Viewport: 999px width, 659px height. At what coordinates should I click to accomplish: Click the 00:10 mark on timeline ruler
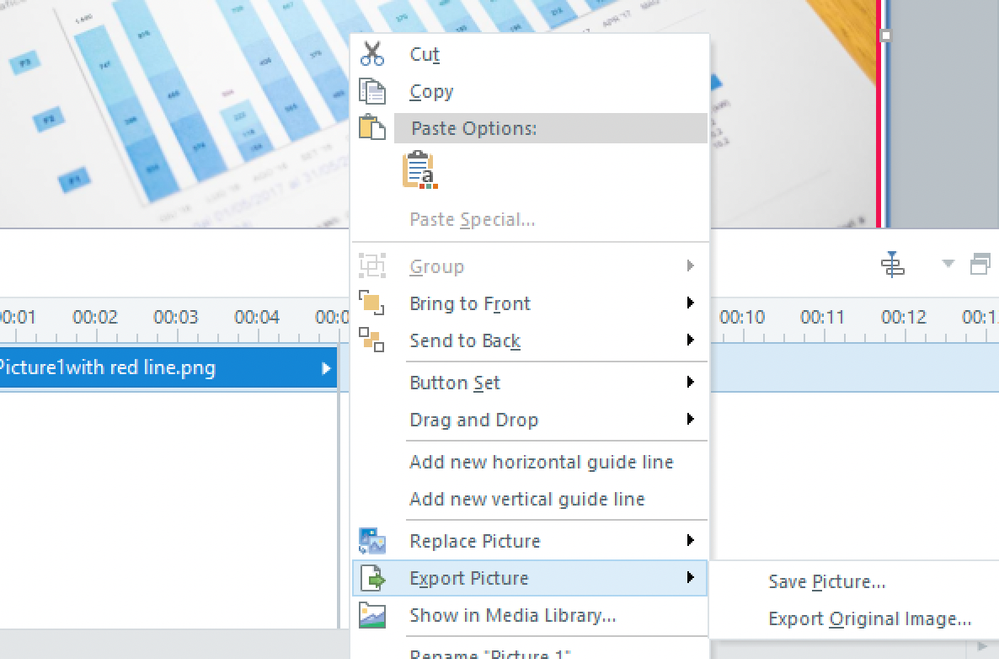(742, 318)
